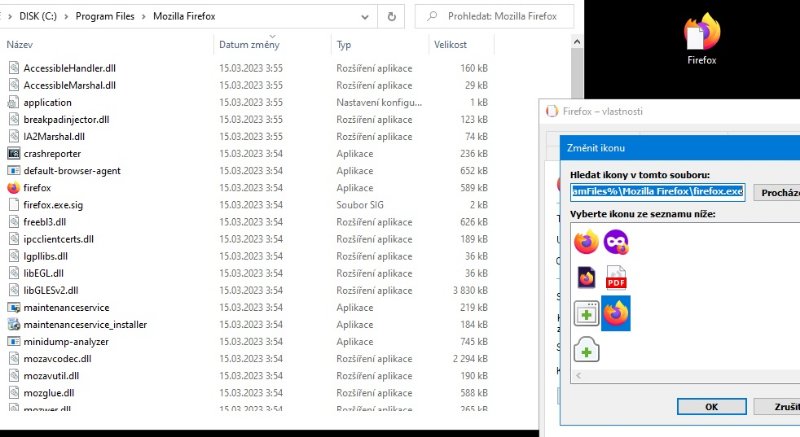Refresh the Mozilla Firefox folder view
Image resolution: width=800 pixels, height=437 pixels.
coord(391,16)
